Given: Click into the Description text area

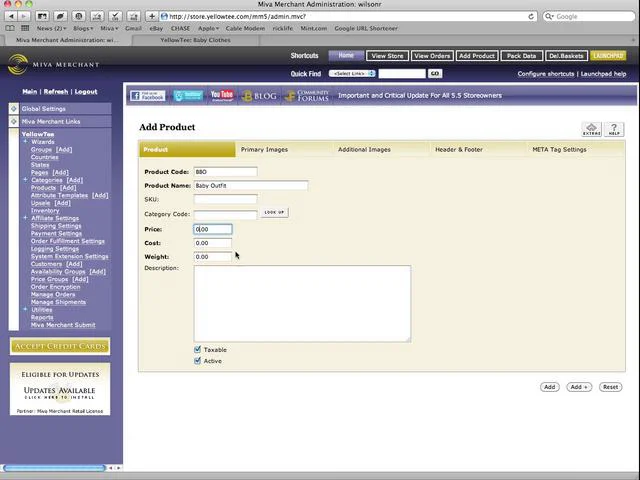Looking at the screenshot, I should coord(302,304).
